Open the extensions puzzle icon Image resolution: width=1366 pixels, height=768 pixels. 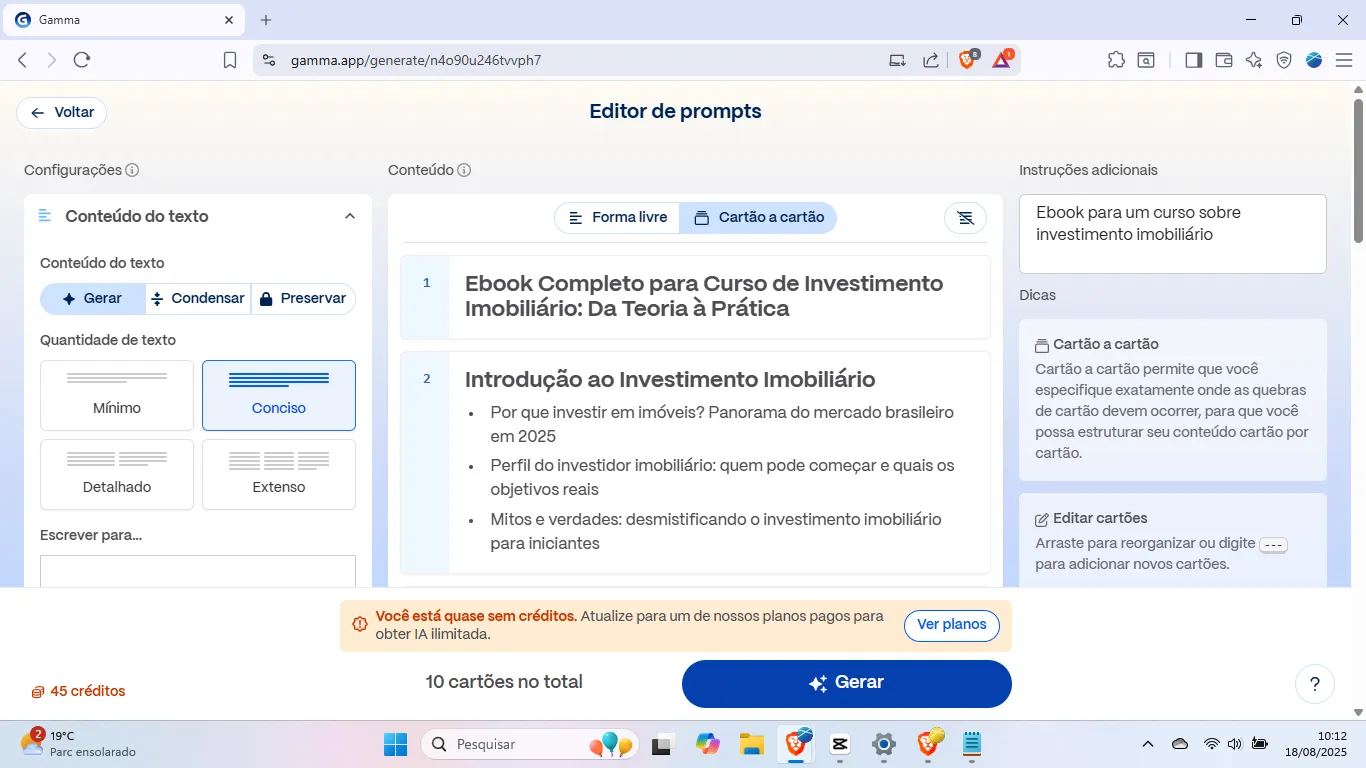tap(1116, 60)
